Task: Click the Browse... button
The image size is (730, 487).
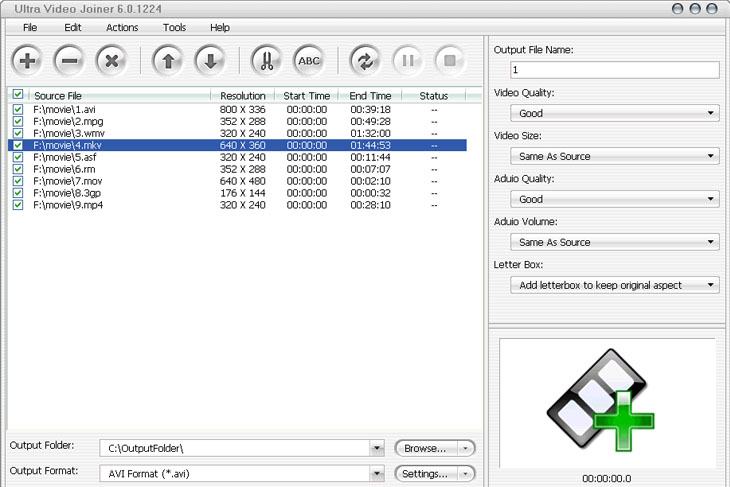Action: coord(426,448)
